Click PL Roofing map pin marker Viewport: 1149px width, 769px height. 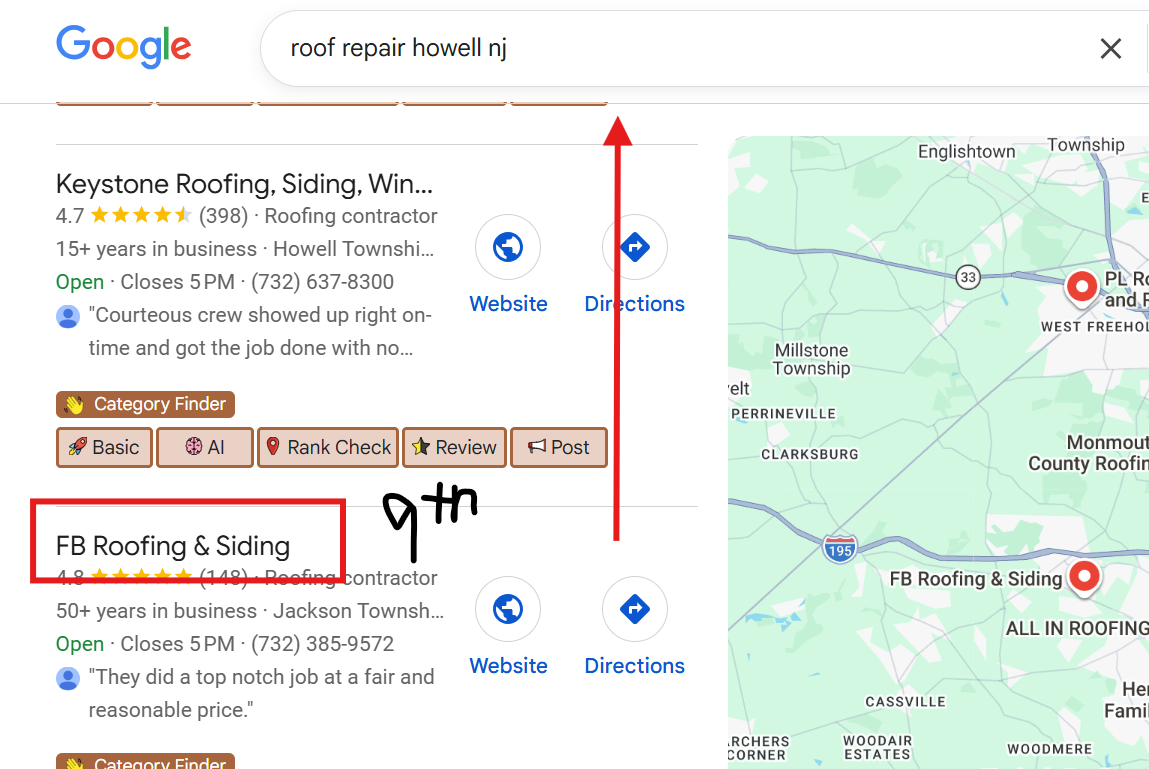click(1081, 287)
